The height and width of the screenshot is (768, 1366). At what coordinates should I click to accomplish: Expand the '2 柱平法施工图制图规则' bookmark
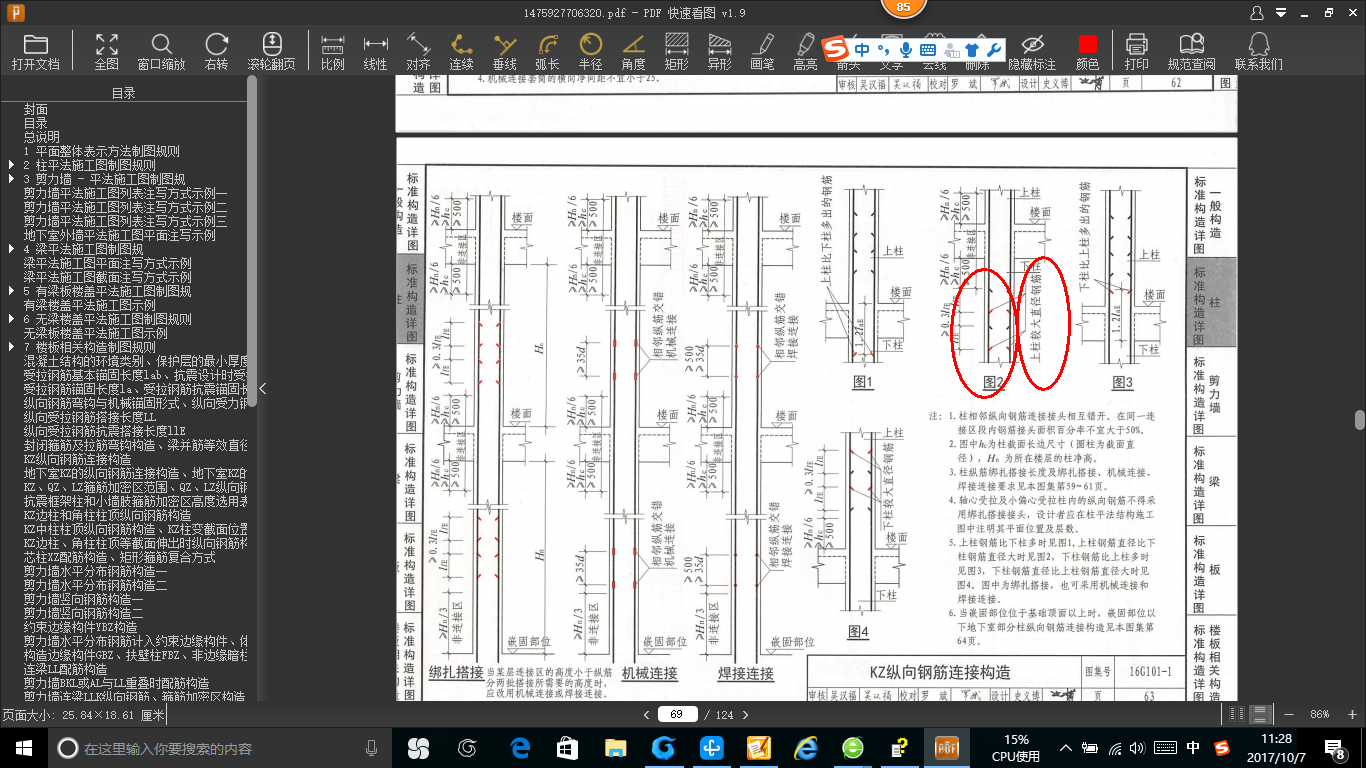pyautogui.click(x=11, y=165)
